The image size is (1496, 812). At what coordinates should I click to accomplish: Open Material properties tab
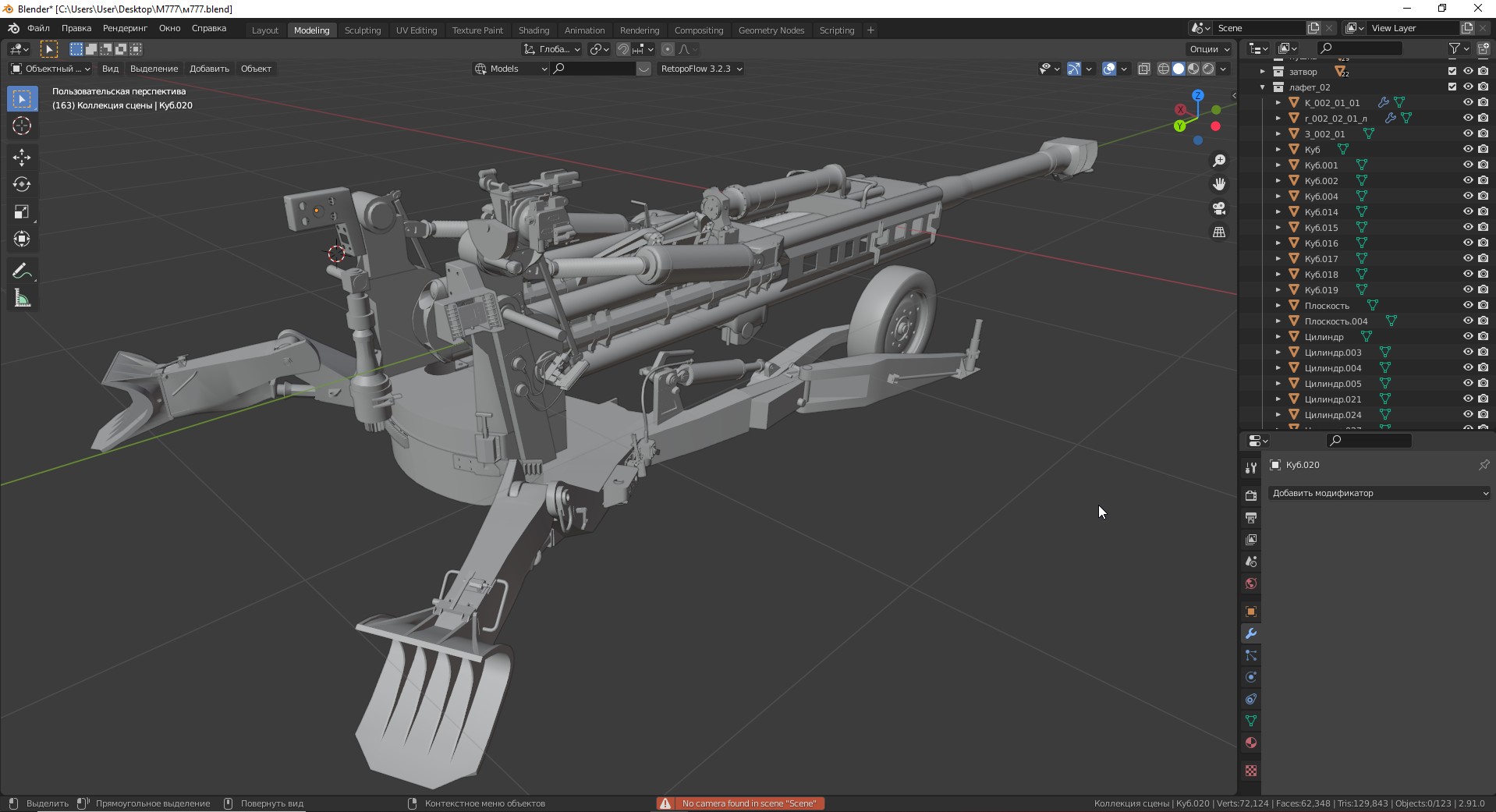click(1251, 743)
